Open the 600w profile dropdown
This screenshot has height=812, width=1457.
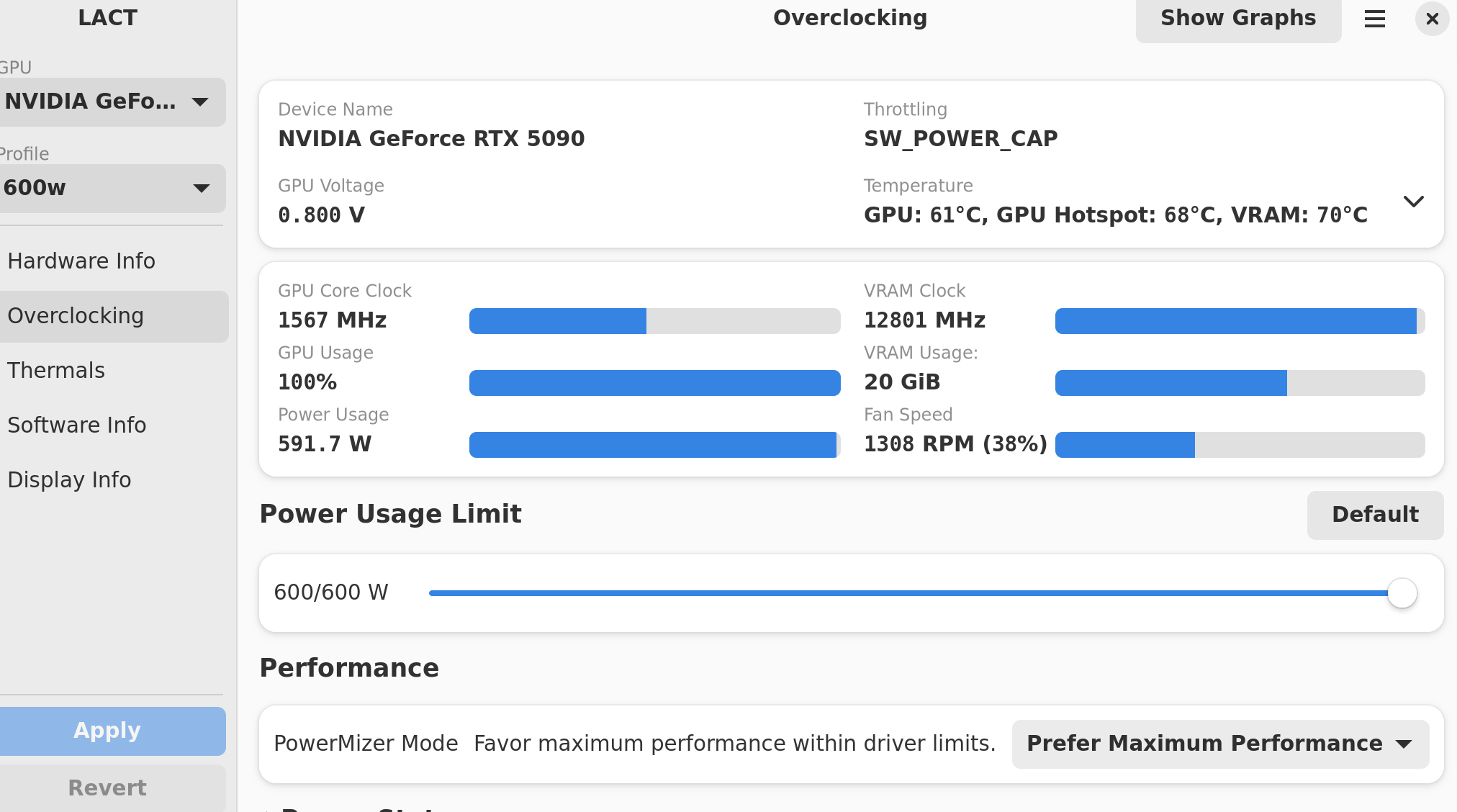(112, 189)
